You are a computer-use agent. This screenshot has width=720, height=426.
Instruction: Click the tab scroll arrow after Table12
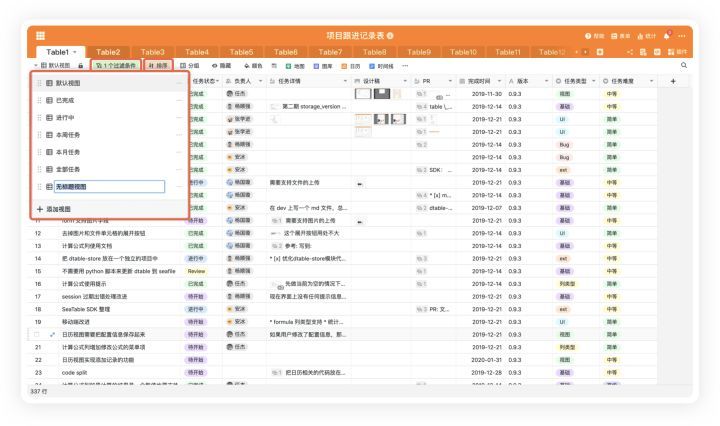point(585,52)
